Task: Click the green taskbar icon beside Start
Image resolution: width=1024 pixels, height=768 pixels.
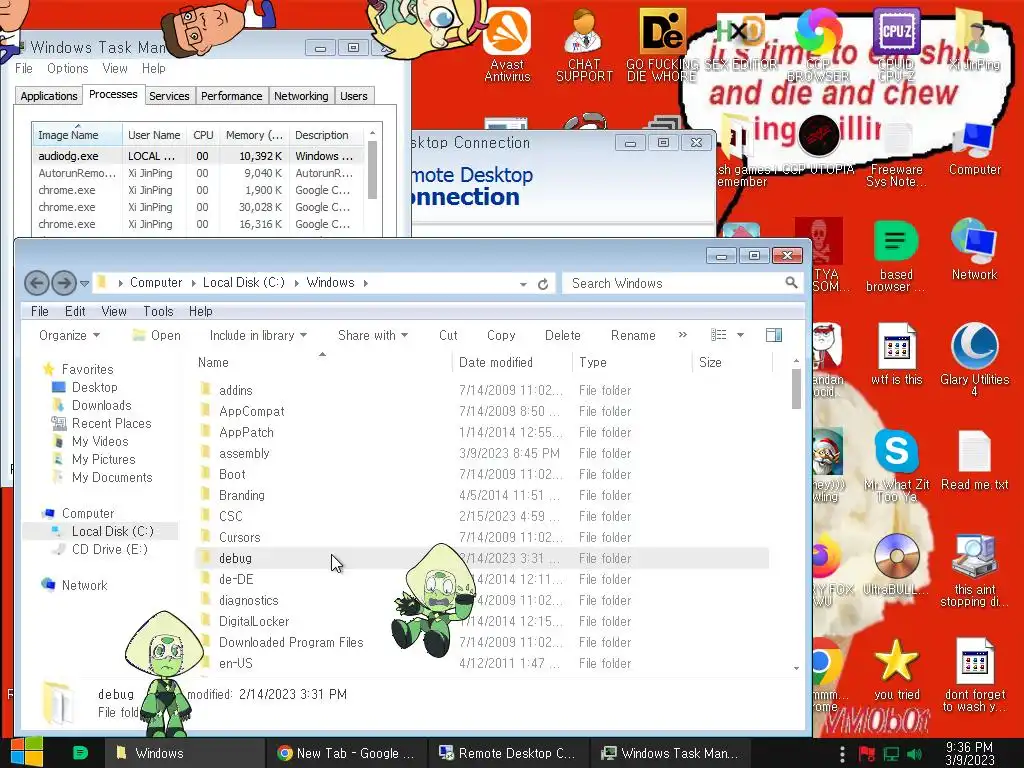Action: click(80, 752)
